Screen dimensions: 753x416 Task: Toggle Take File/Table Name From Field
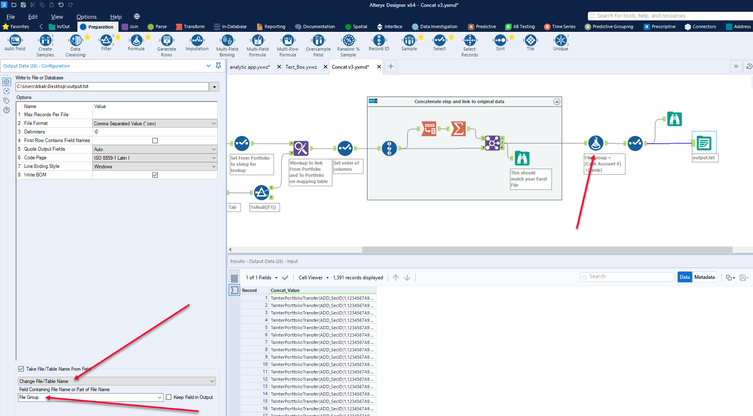tap(22, 369)
